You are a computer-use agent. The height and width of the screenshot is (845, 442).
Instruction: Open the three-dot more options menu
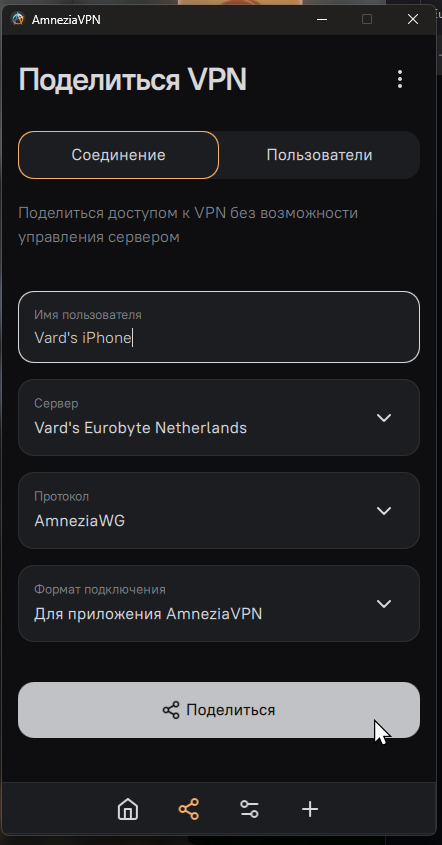(399, 79)
